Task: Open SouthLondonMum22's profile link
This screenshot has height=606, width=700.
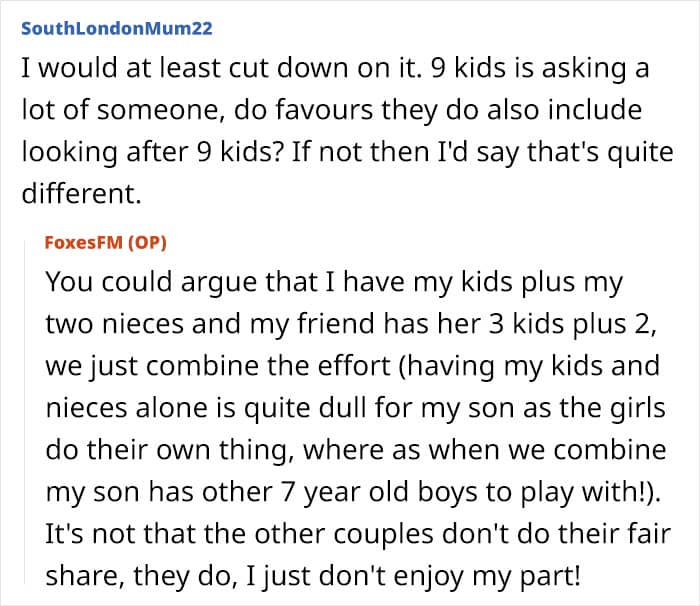Action: pyautogui.click(x=117, y=29)
